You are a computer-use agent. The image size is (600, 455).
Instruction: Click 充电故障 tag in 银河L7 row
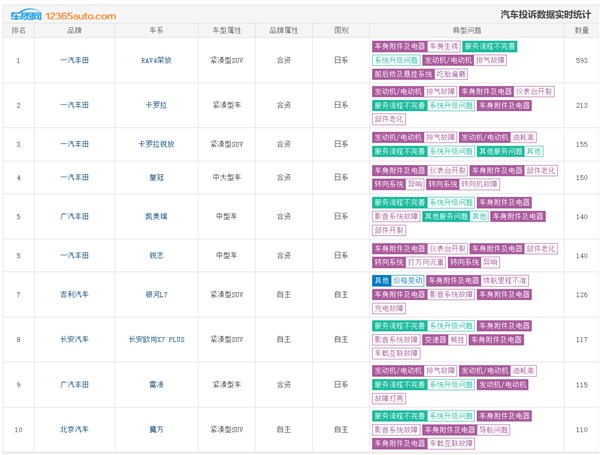pyautogui.click(x=389, y=308)
